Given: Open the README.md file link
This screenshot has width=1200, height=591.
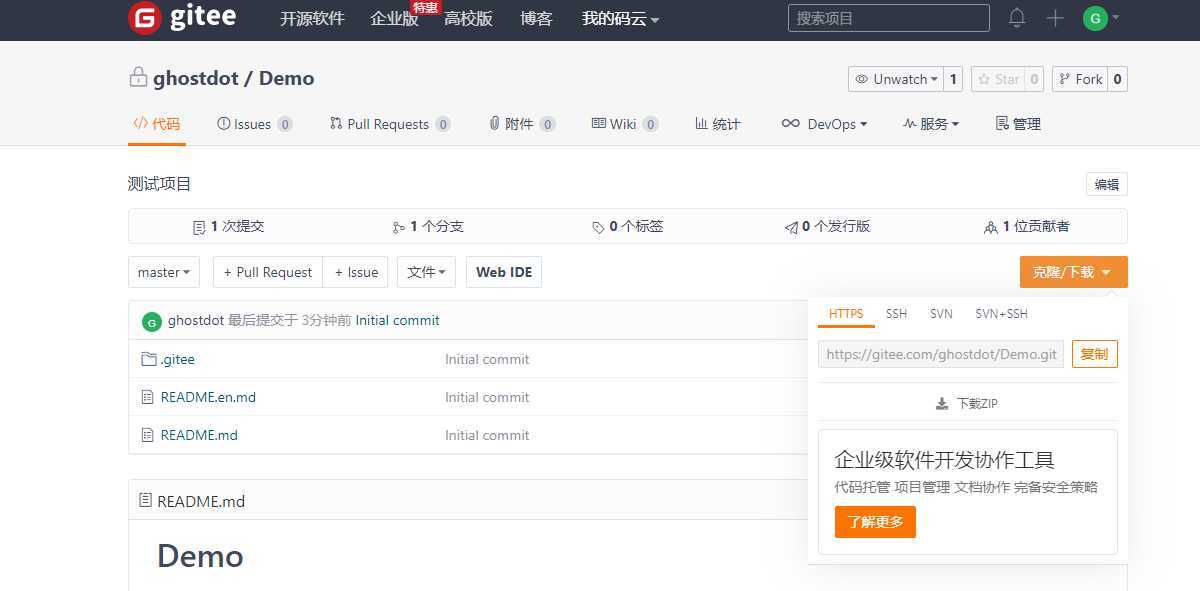Looking at the screenshot, I should tap(199, 435).
